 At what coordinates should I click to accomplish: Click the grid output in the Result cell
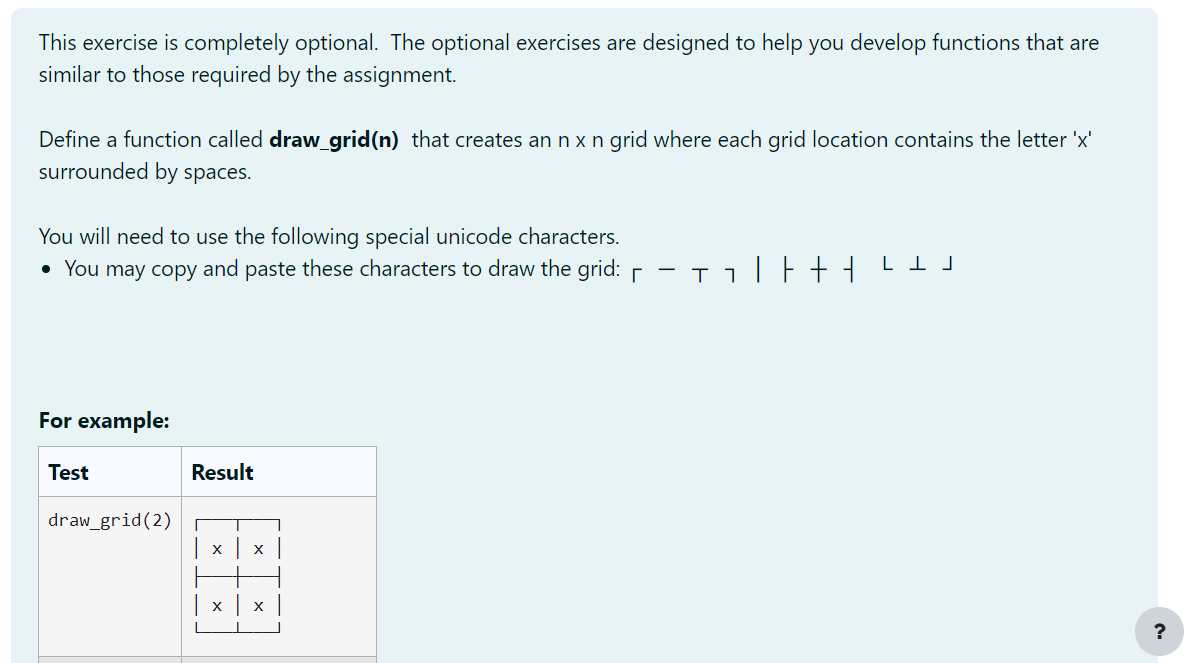pyautogui.click(x=237, y=575)
